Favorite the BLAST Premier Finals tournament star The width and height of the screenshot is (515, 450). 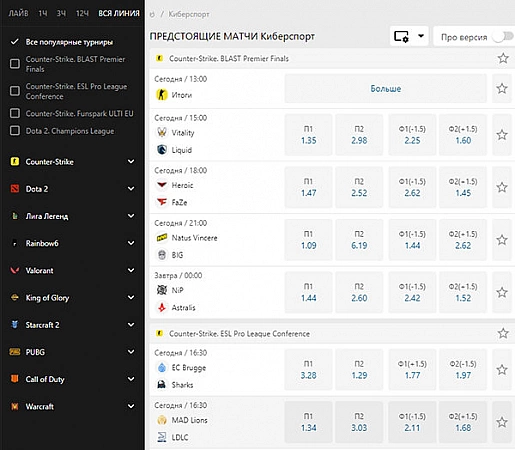pos(503,58)
